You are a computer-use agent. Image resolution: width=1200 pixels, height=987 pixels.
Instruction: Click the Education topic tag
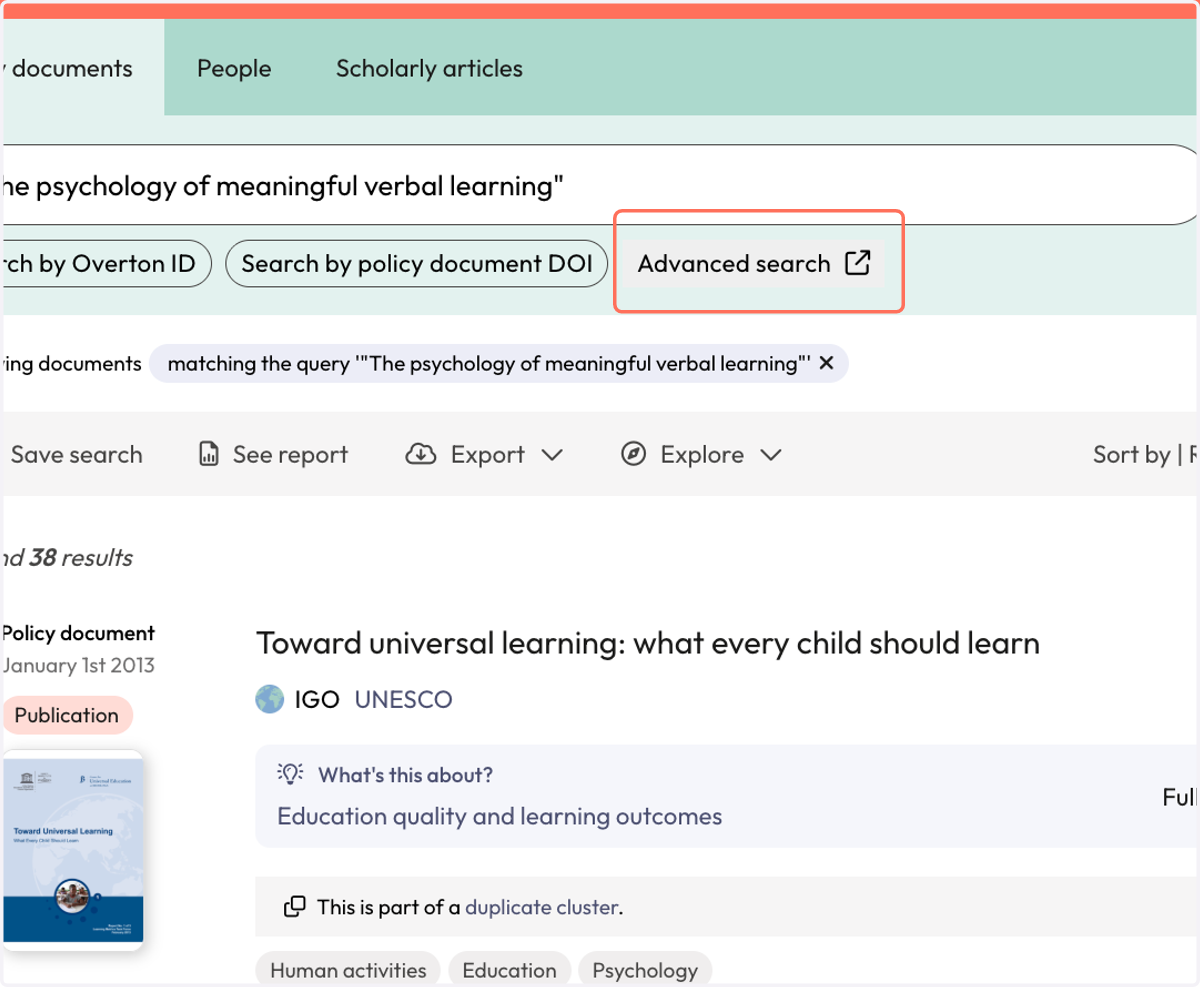click(x=509, y=970)
